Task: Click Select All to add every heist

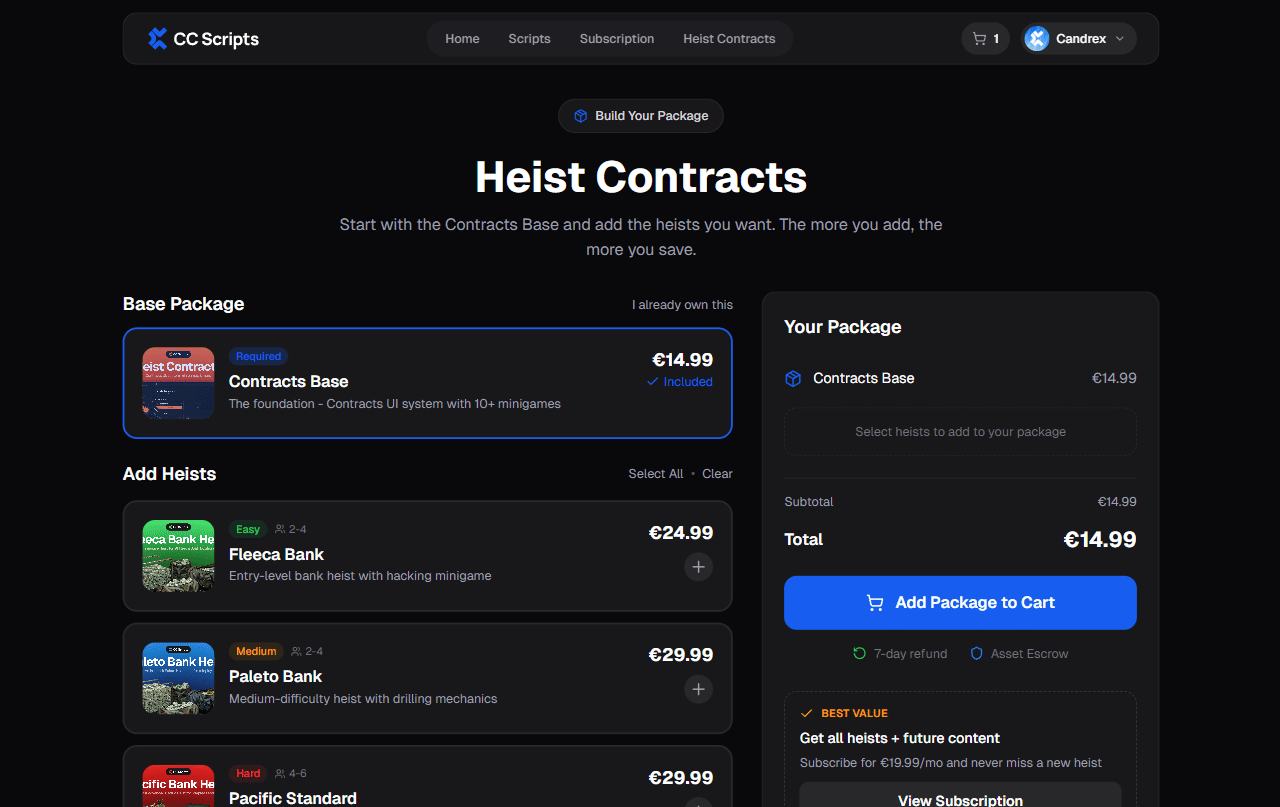Action: point(656,473)
